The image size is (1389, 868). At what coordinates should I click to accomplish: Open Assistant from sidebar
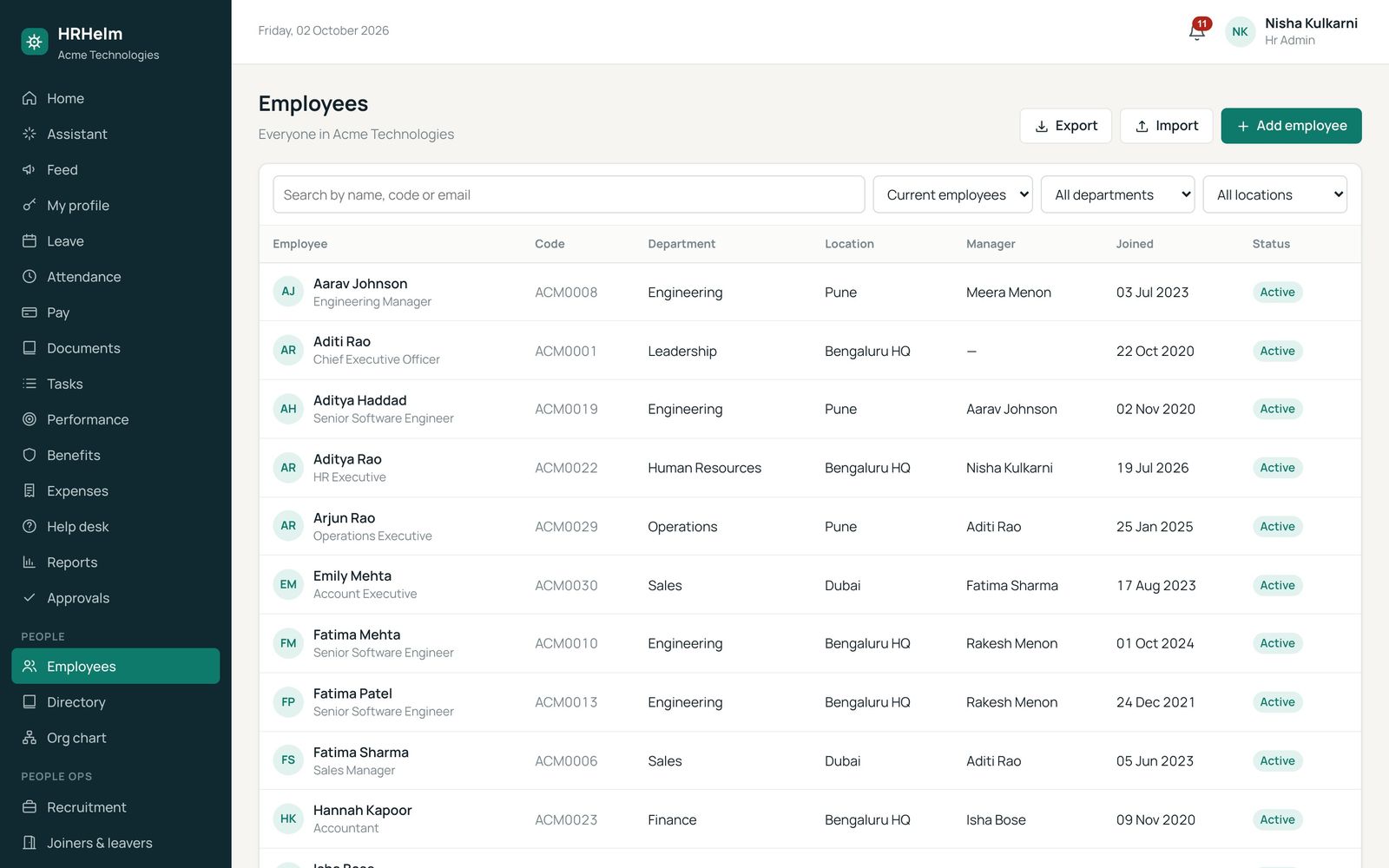click(x=115, y=134)
